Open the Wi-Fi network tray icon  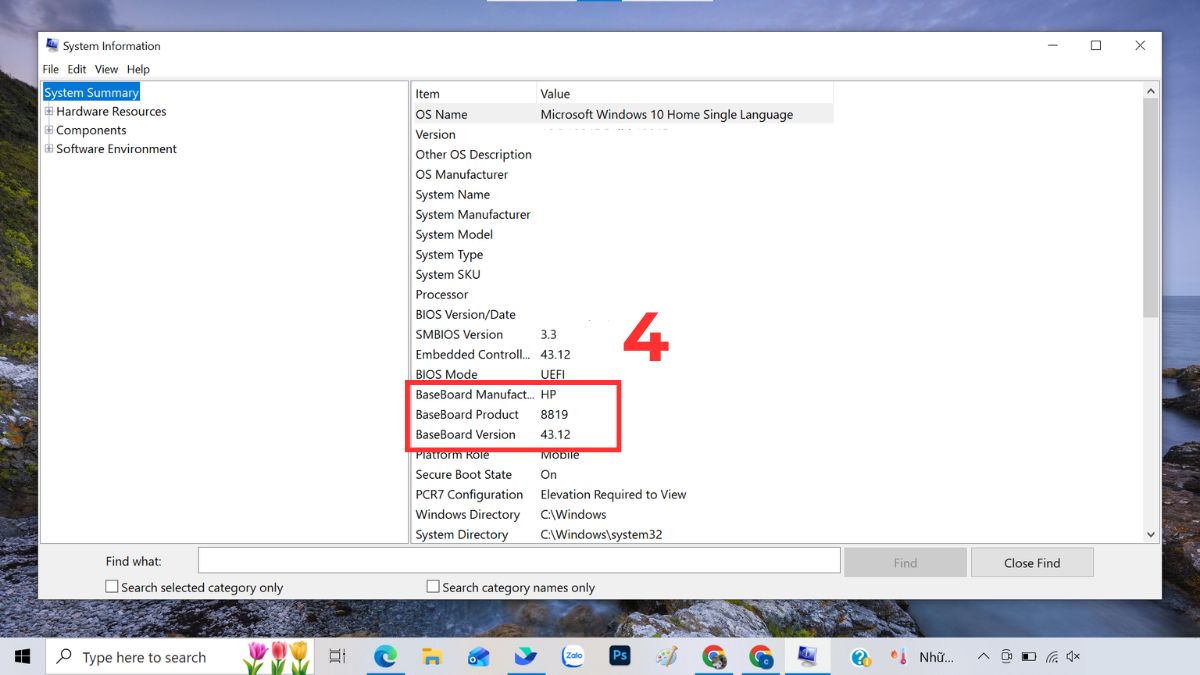(x=1052, y=657)
